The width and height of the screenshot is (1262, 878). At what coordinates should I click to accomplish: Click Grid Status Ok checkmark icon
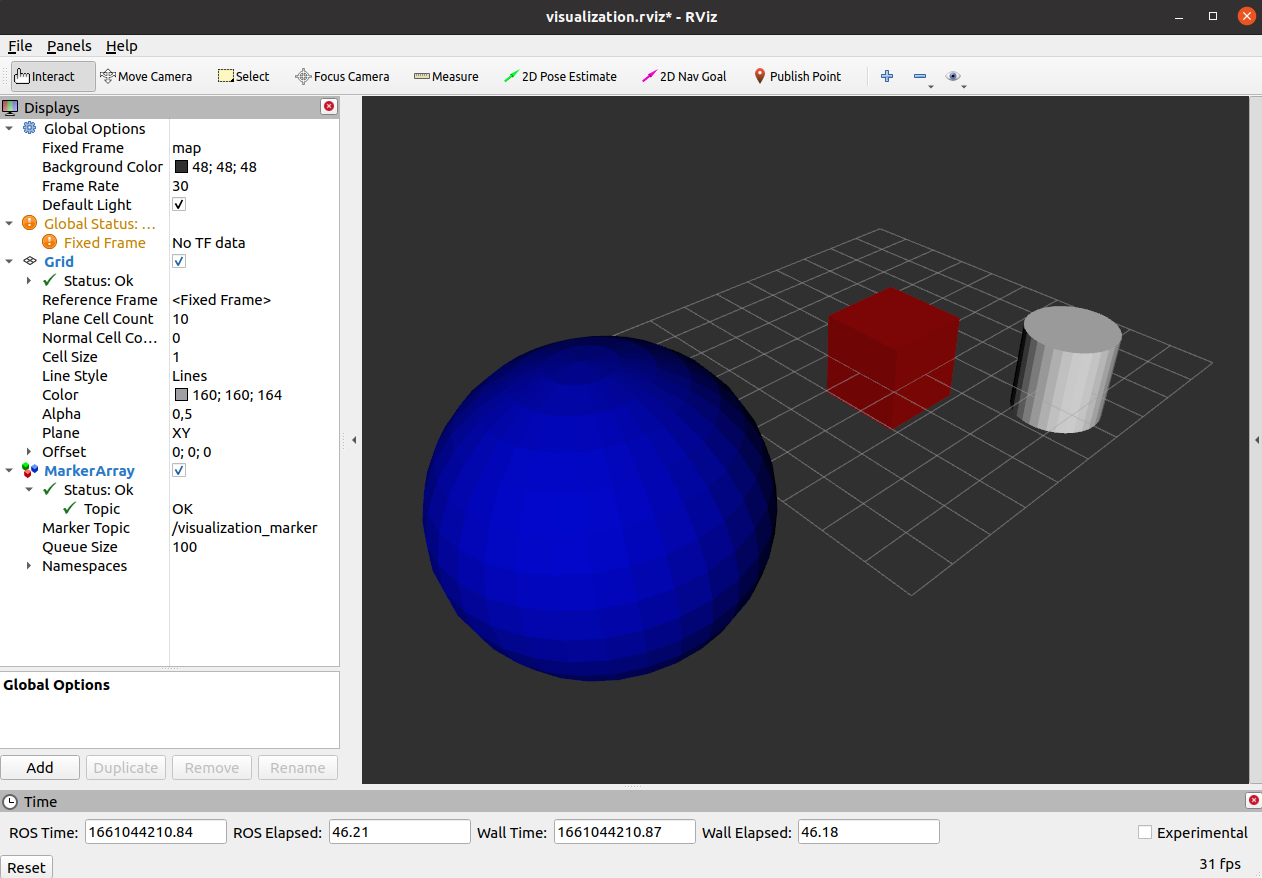[x=50, y=280]
